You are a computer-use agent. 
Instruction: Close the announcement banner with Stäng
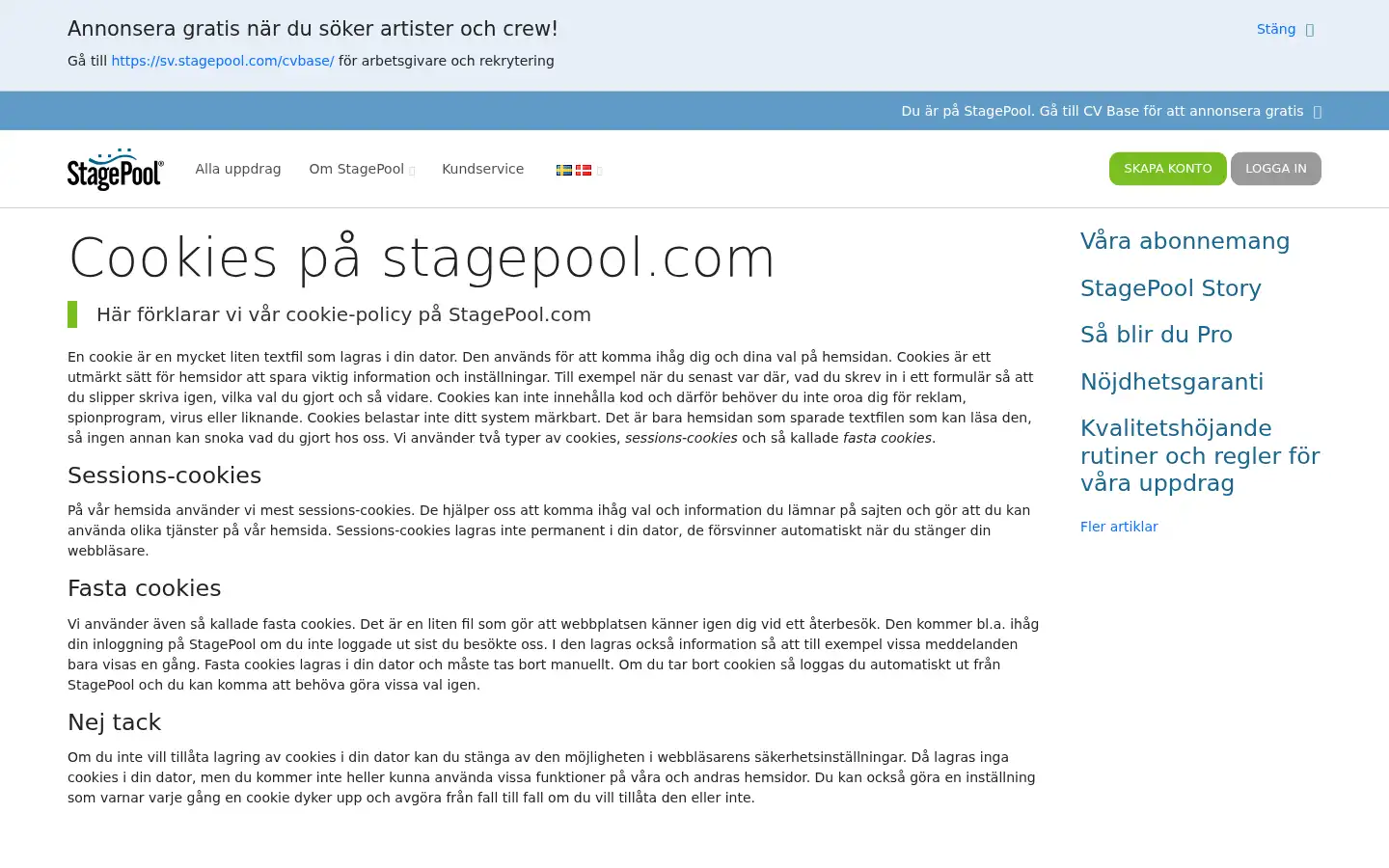[1285, 29]
